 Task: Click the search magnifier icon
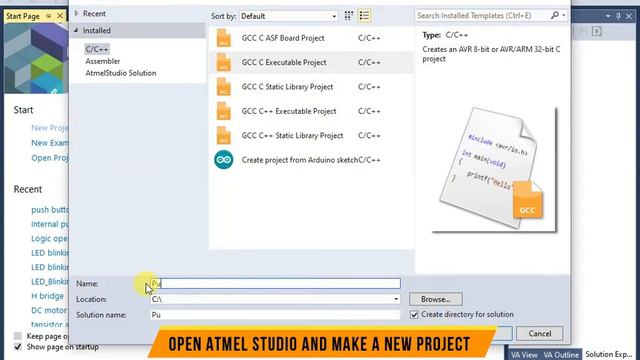coord(554,16)
